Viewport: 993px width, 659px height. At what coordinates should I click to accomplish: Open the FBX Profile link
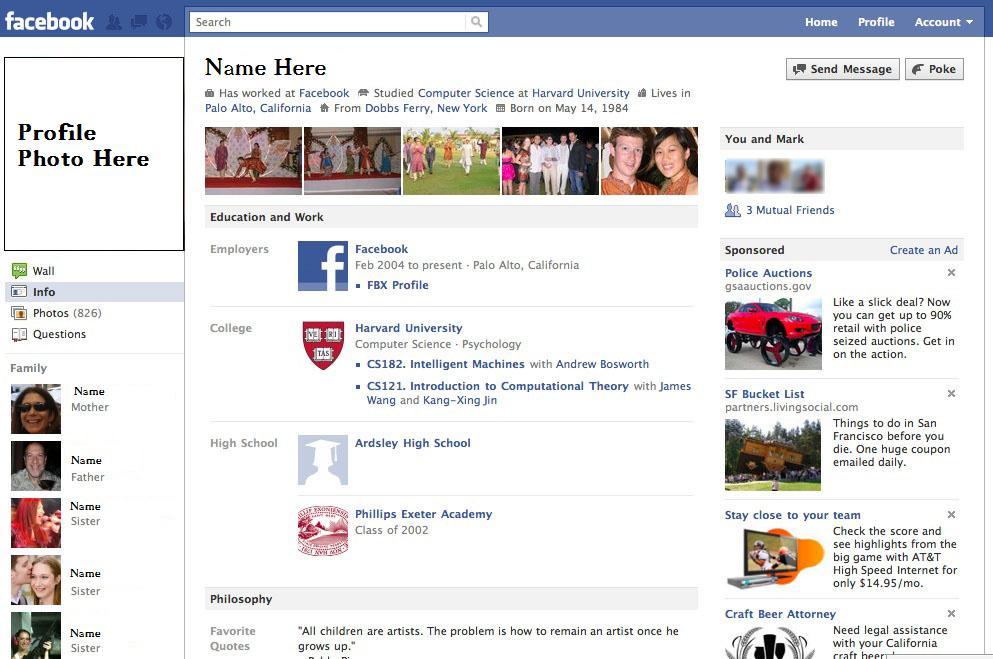[x=398, y=285]
